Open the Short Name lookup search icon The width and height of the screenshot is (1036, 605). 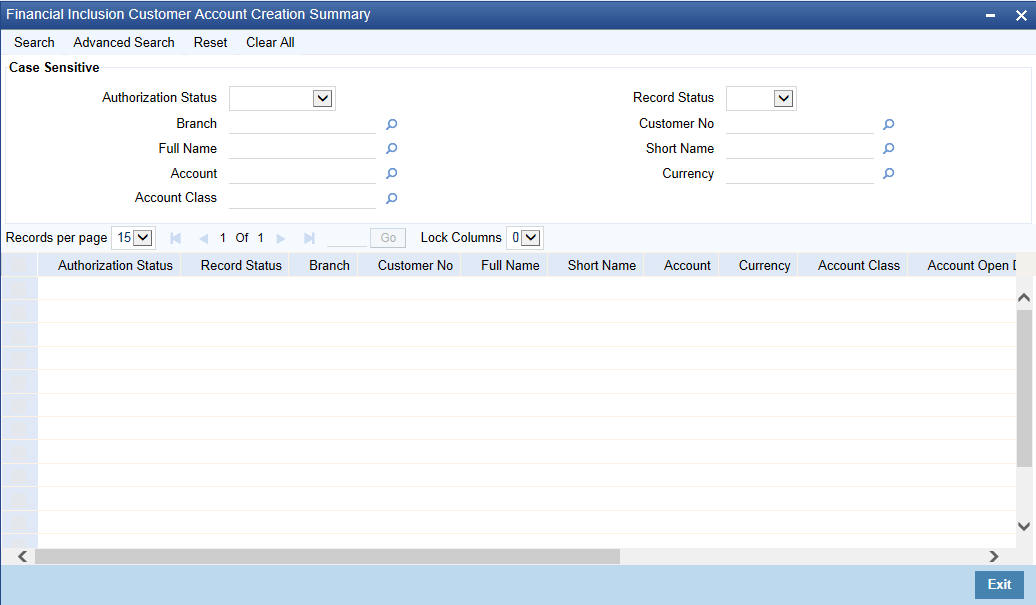point(889,149)
